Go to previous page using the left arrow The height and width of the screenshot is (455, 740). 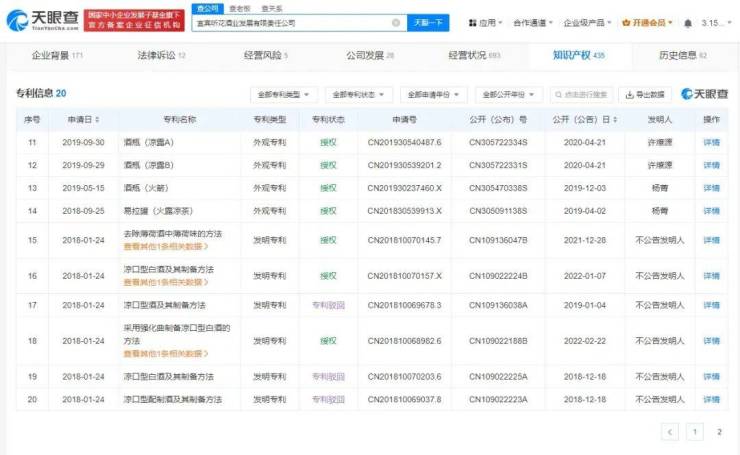tap(669, 432)
